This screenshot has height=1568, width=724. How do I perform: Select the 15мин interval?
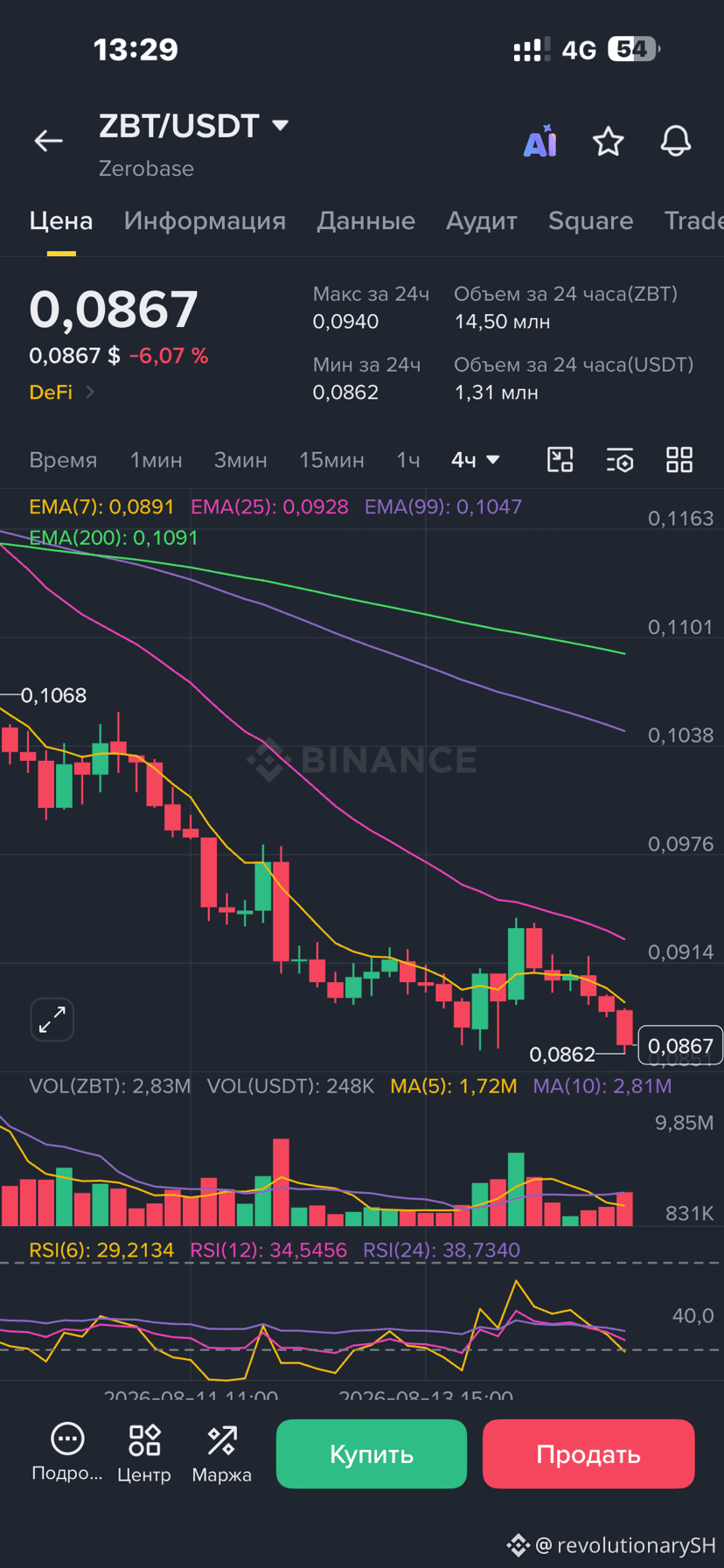(331, 460)
